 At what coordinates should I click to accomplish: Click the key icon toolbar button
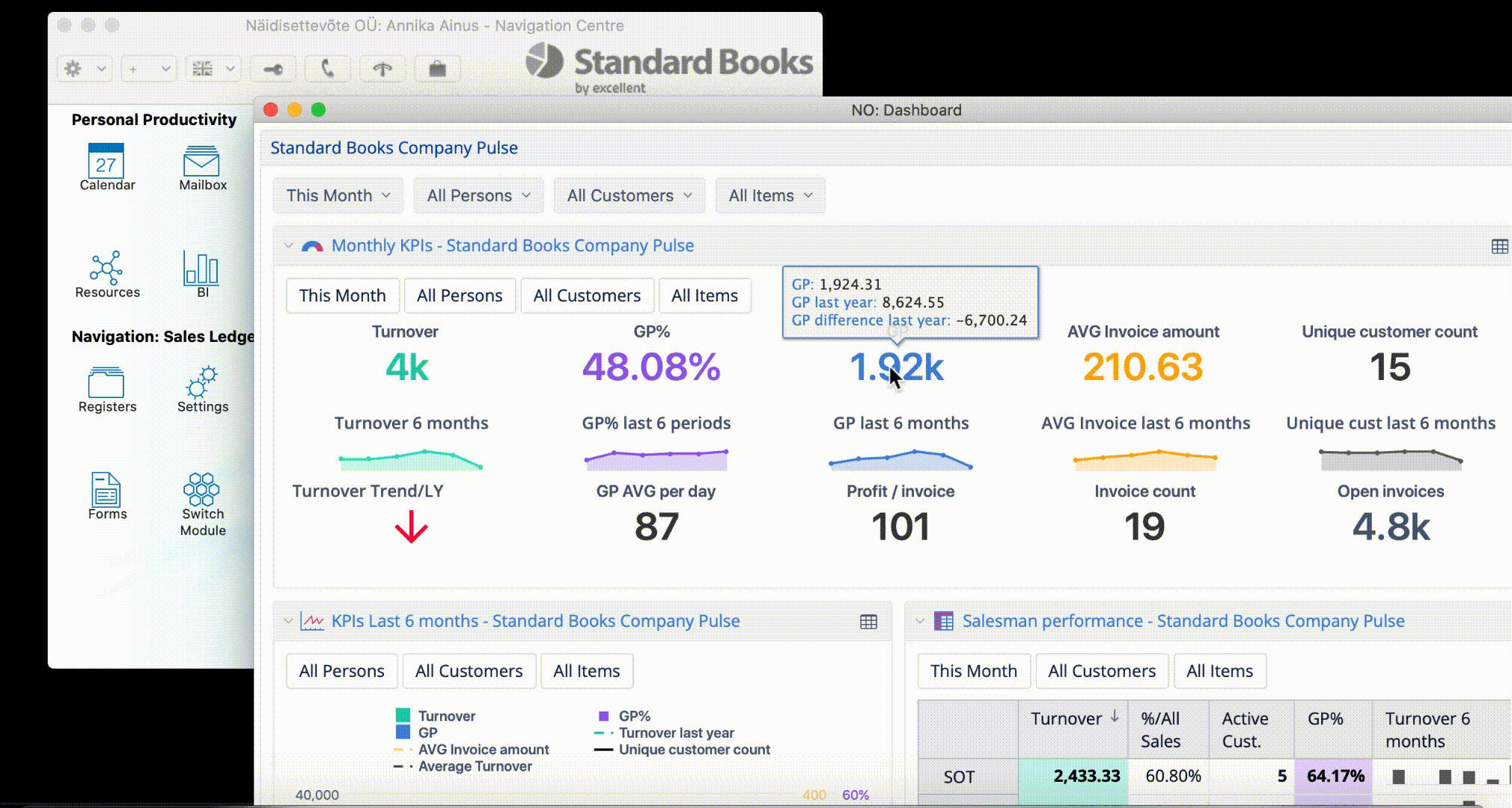click(x=272, y=69)
